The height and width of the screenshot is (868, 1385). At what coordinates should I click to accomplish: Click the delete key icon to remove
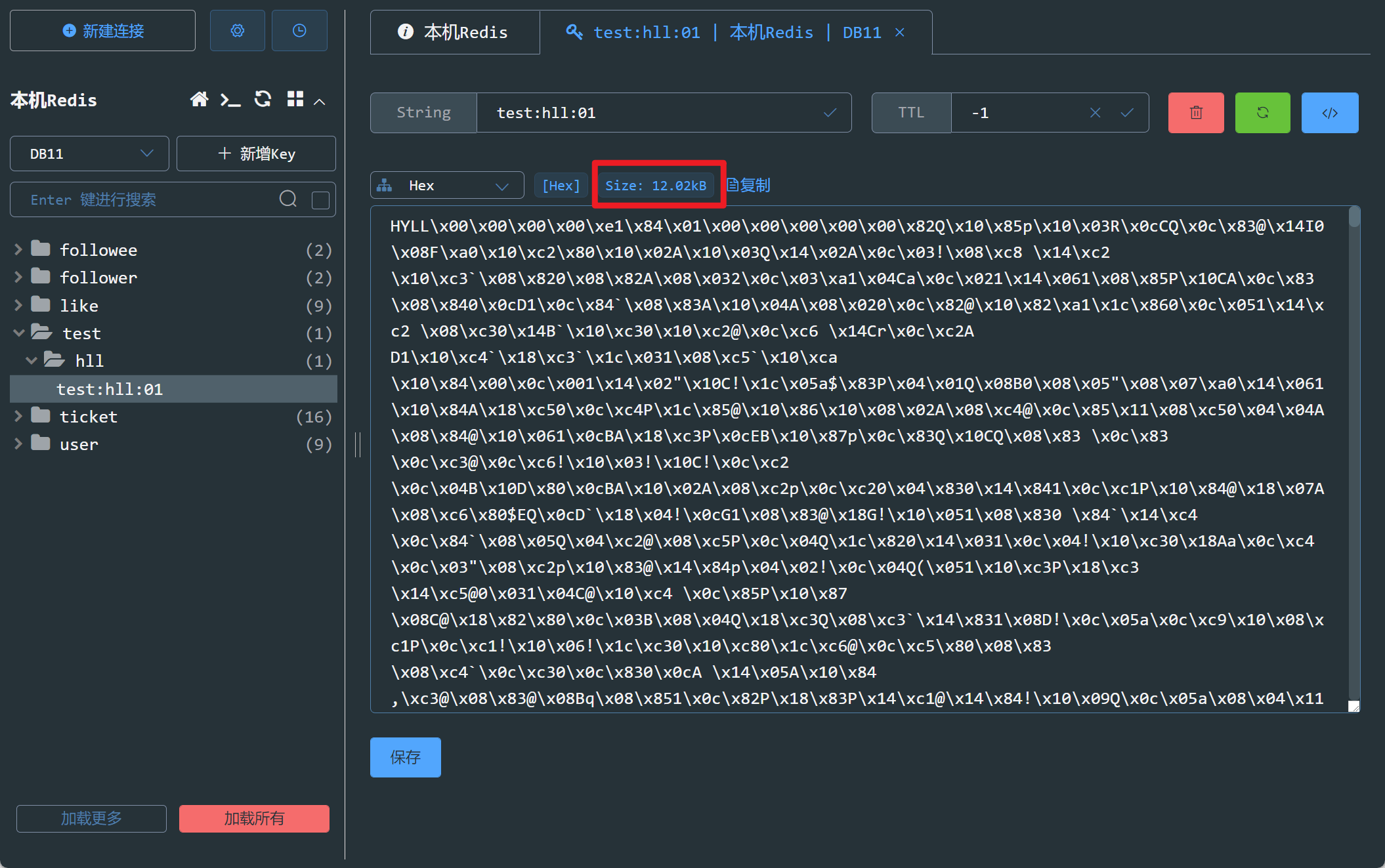(1197, 113)
